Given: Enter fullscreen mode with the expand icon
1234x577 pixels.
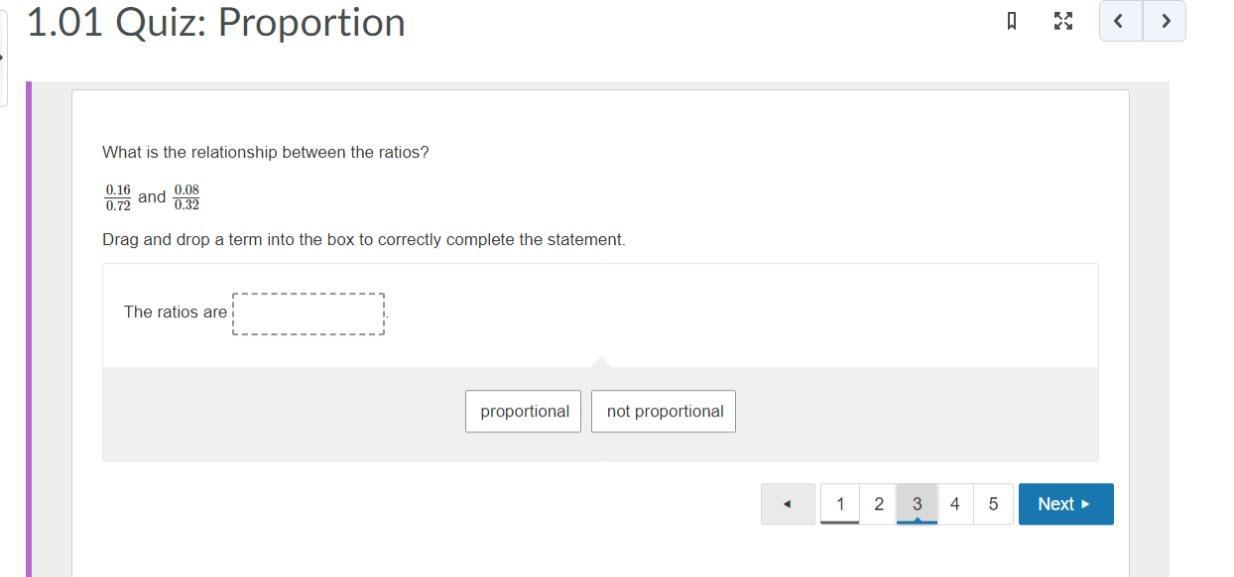Looking at the screenshot, I should 1063,21.
